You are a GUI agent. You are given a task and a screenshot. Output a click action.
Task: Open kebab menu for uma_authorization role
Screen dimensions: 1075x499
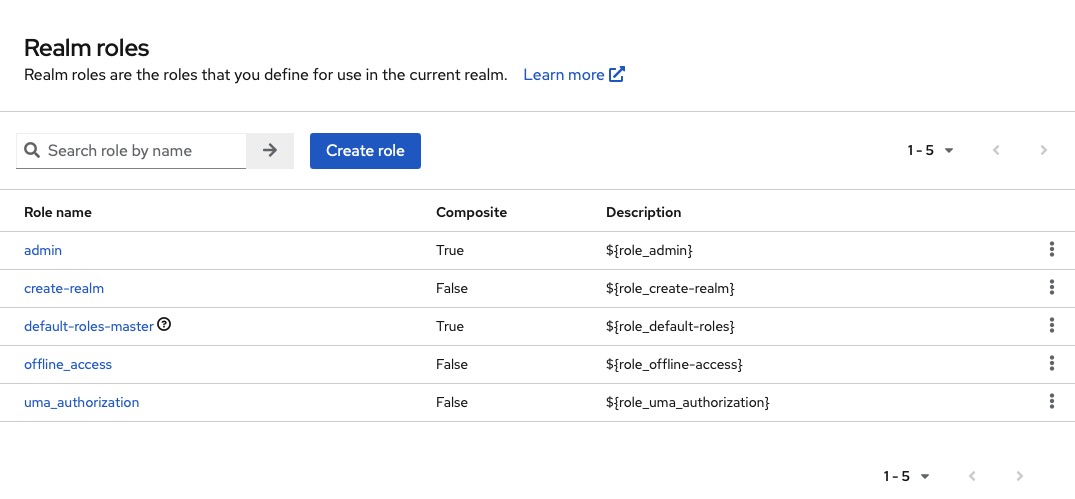(1052, 402)
